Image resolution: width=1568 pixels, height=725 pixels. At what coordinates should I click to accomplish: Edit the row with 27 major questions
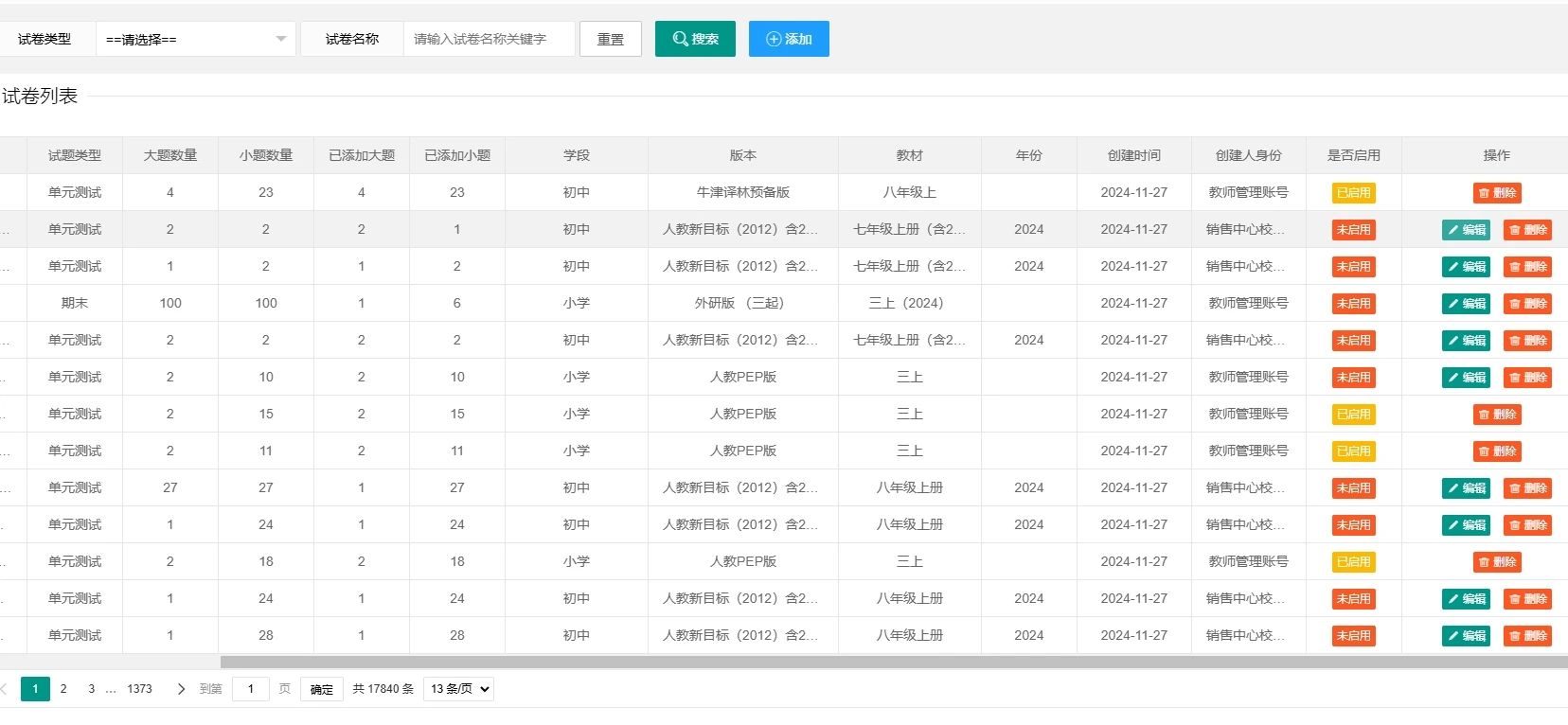(1466, 488)
